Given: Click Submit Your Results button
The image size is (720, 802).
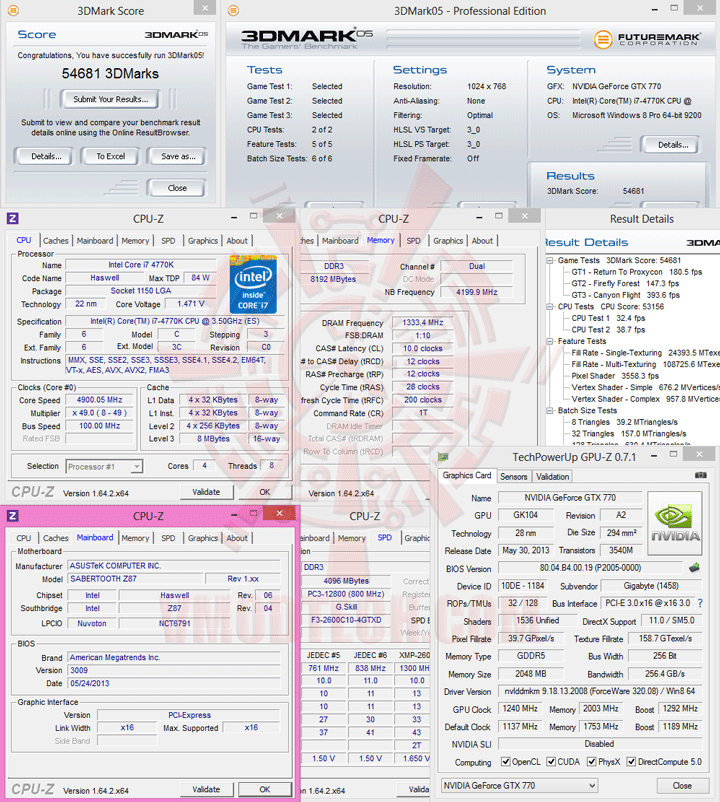Looking at the screenshot, I should [110, 99].
